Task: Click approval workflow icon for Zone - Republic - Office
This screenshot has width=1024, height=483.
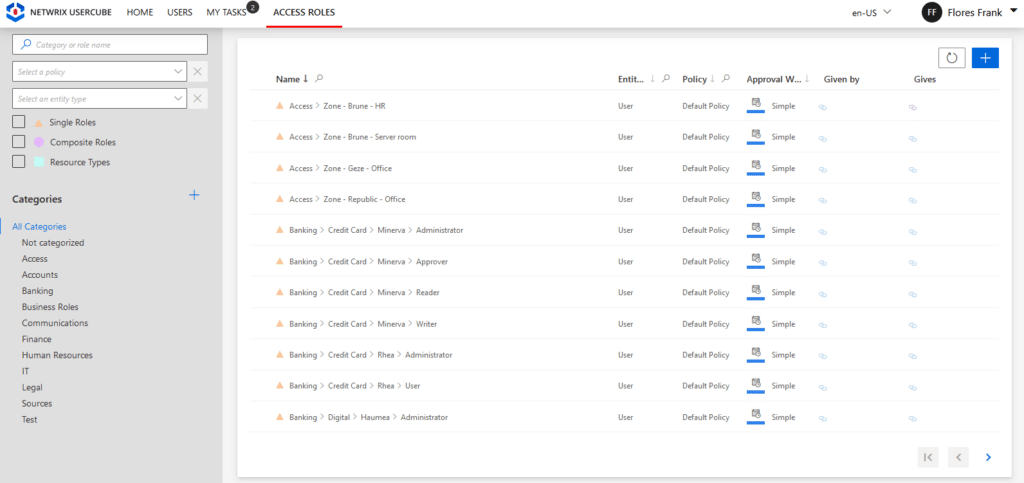Action: point(756,196)
